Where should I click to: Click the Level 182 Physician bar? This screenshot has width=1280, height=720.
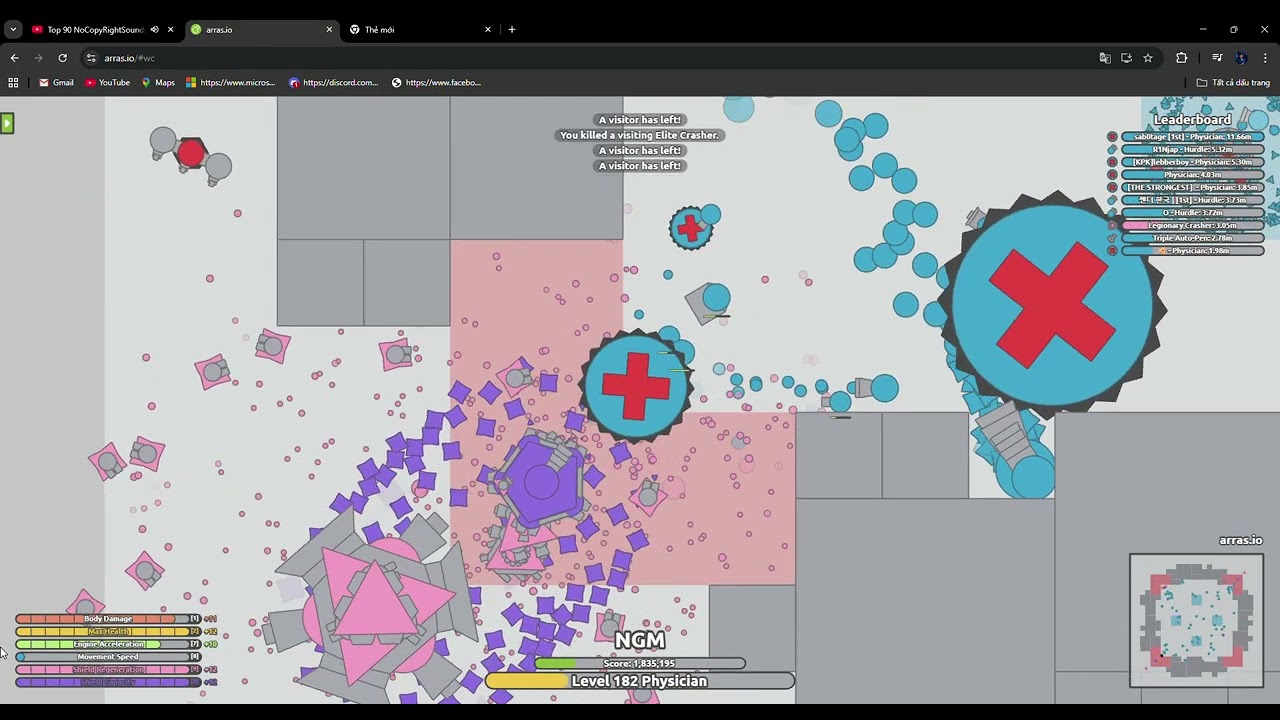click(x=640, y=681)
